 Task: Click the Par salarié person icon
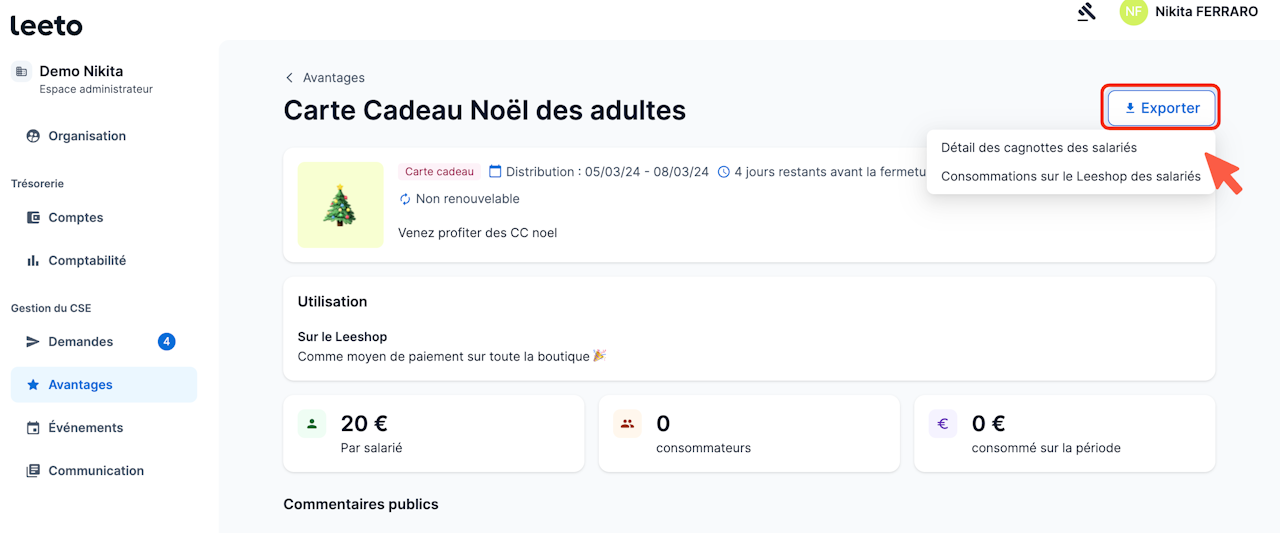coord(312,424)
